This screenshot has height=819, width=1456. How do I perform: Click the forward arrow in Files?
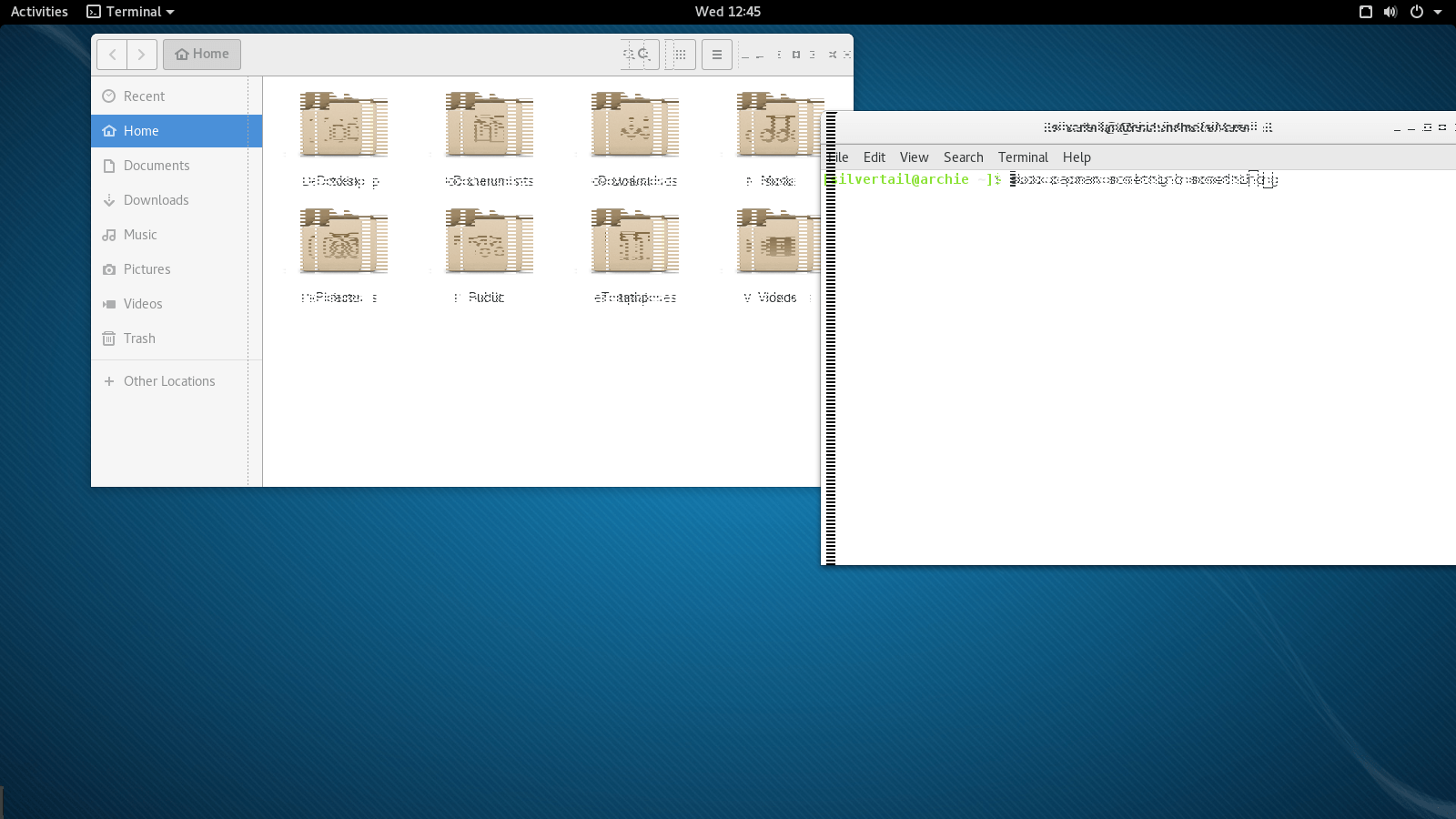[x=141, y=55]
